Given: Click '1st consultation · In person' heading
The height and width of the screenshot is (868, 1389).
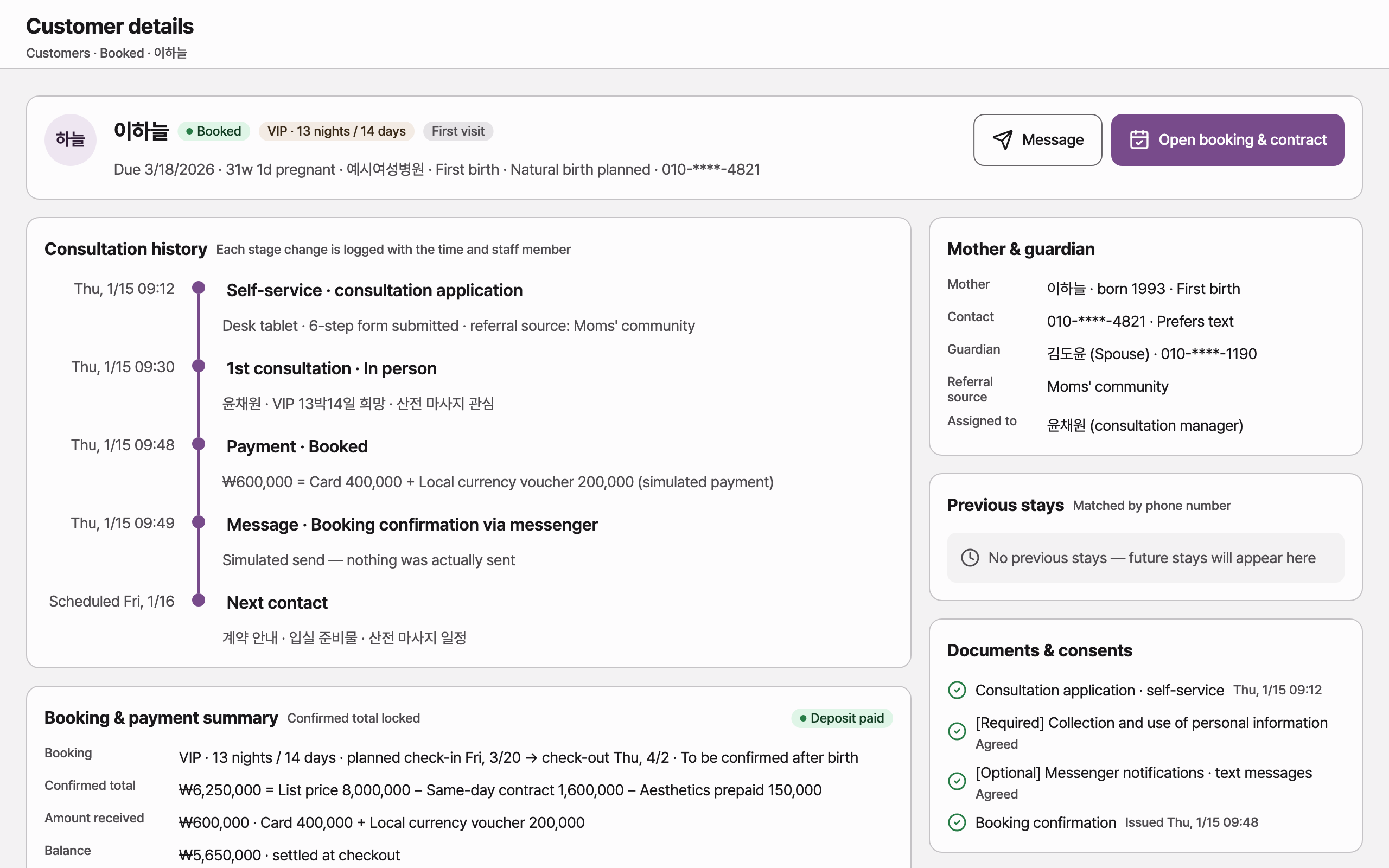Looking at the screenshot, I should point(332,368).
